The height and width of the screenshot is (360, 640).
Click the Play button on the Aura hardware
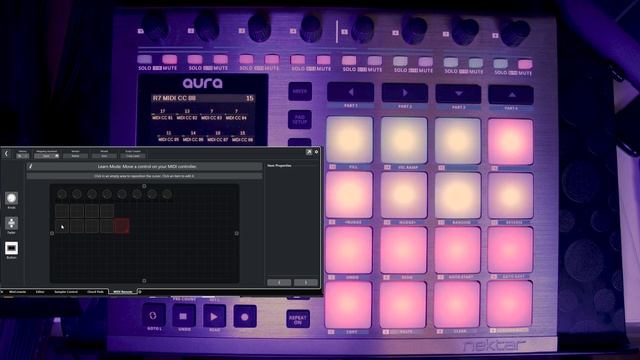[214, 316]
